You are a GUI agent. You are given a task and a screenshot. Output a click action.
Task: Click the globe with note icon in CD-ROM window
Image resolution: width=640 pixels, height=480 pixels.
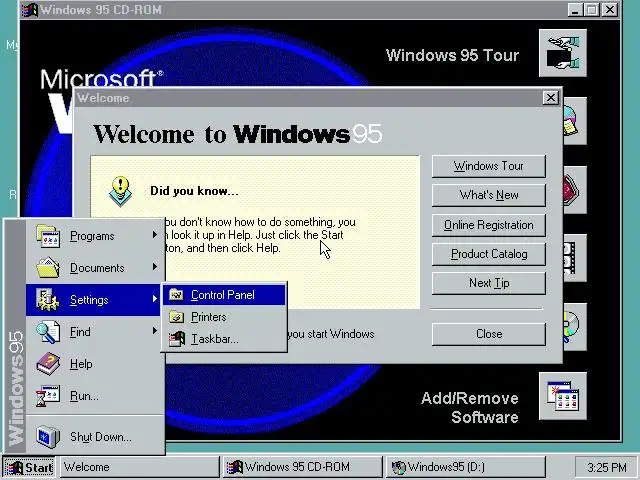tap(575, 121)
